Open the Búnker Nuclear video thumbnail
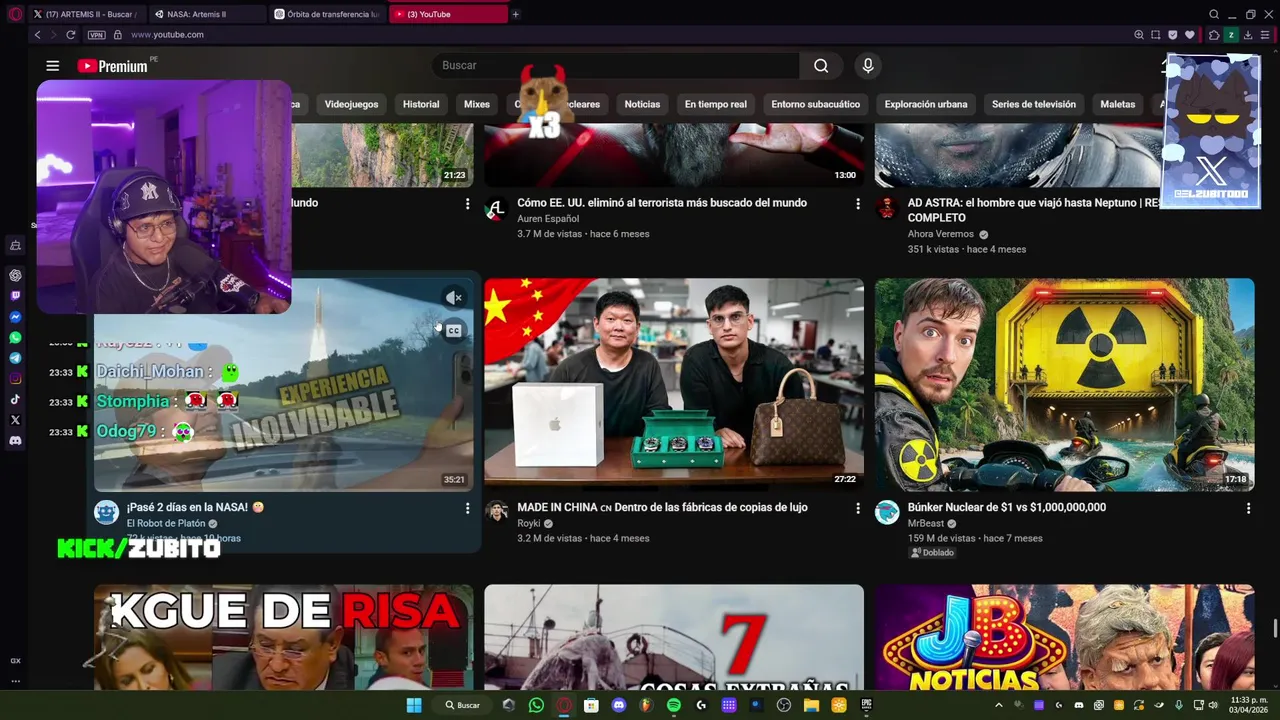This screenshot has height=720, width=1280. point(1064,385)
